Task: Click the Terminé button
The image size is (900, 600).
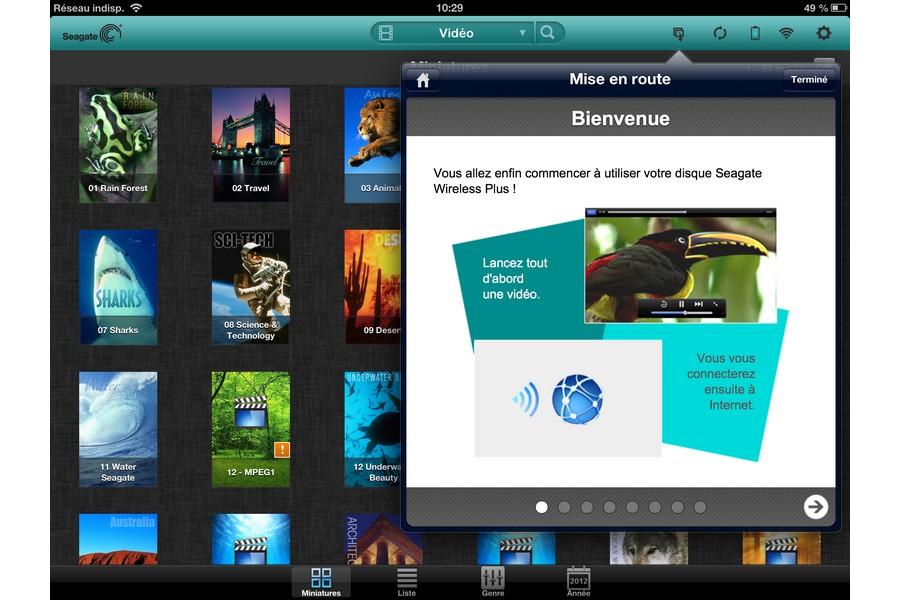Action: click(809, 79)
